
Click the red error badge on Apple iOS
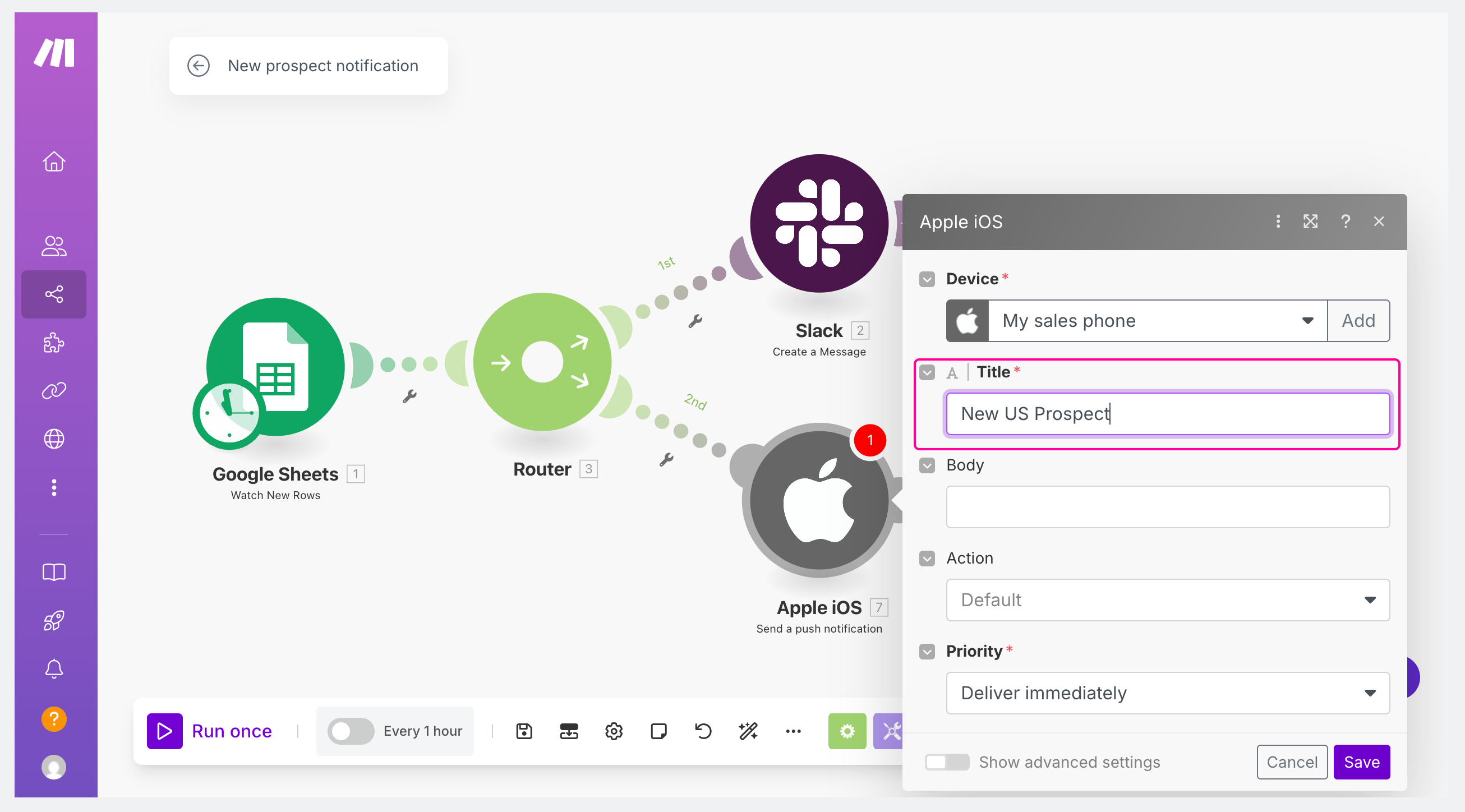click(869, 440)
